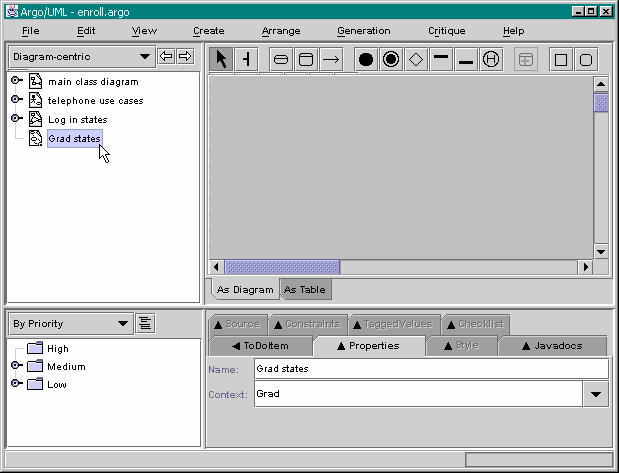Select the Fork bar tool
The image size is (619, 473).
point(441,60)
